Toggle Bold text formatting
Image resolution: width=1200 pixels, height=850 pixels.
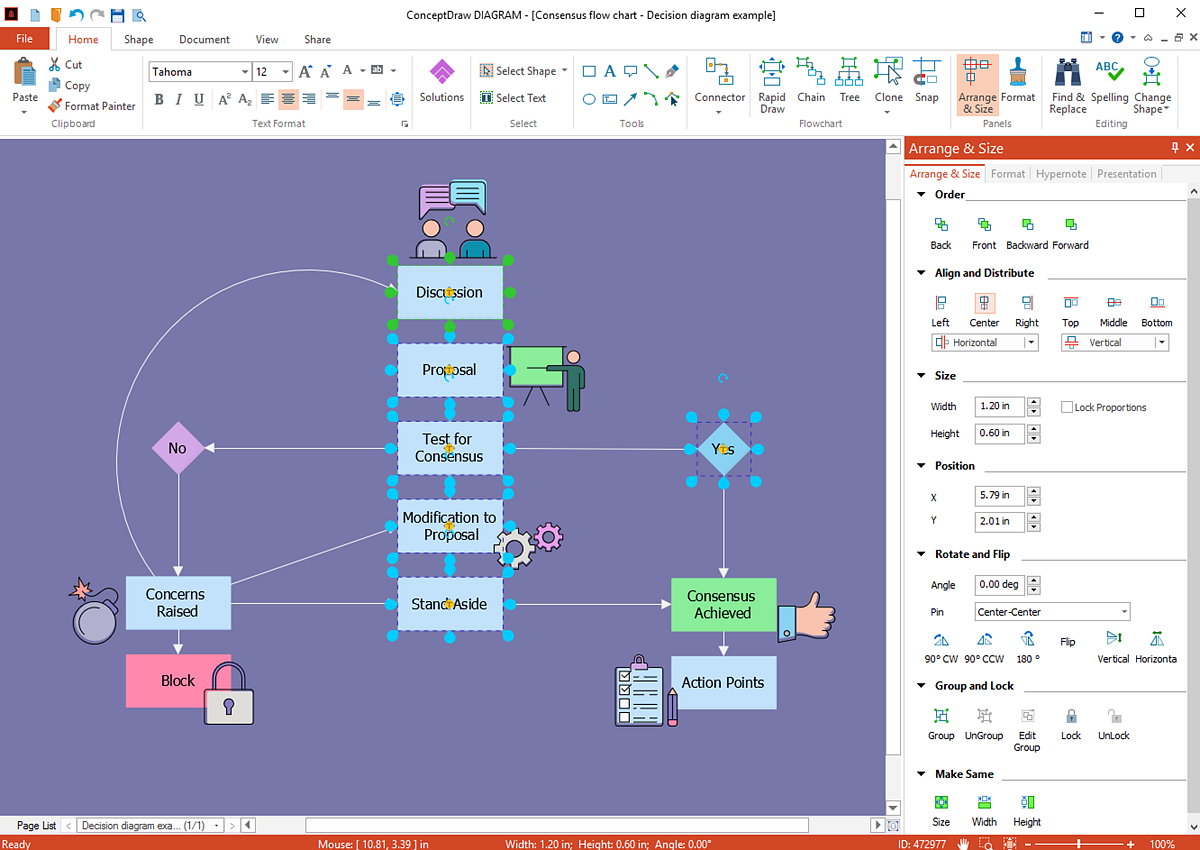[x=158, y=99]
